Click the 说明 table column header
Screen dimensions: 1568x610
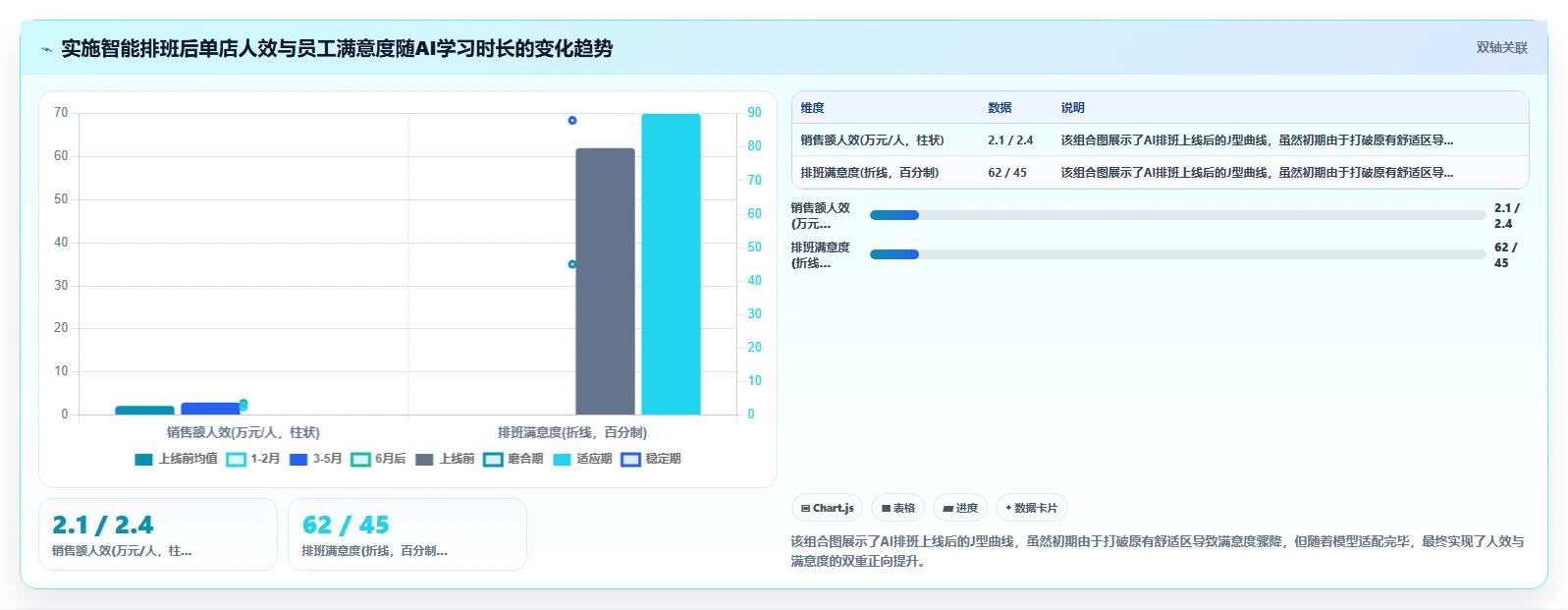click(1072, 108)
